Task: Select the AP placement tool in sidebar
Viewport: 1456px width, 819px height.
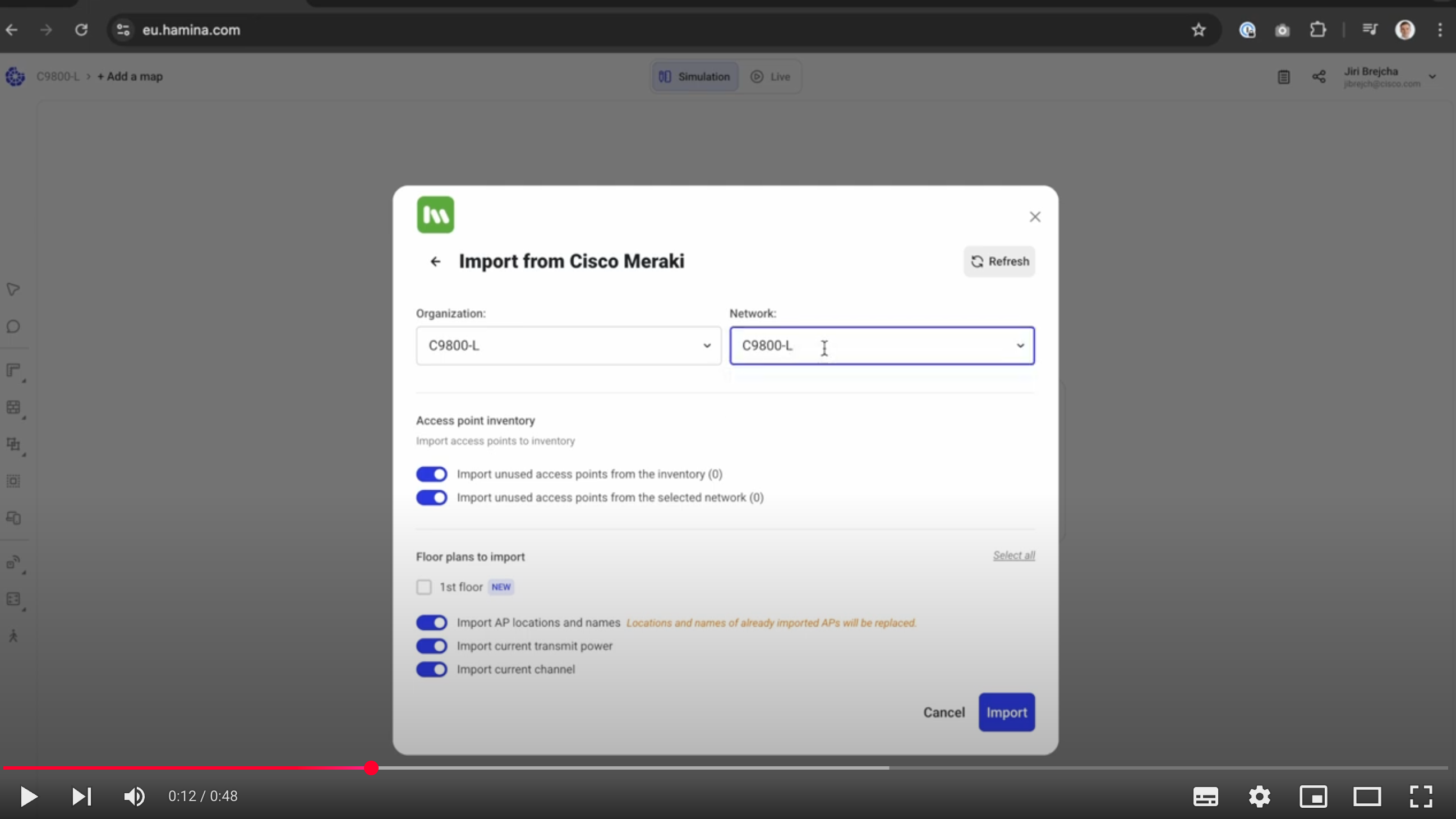Action: [13, 563]
